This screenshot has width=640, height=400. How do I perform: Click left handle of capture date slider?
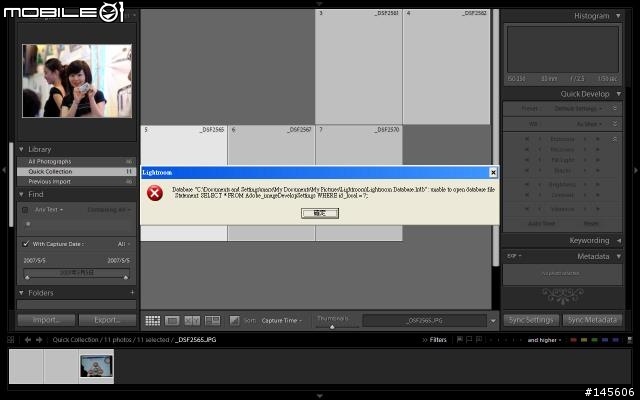coord(27,278)
